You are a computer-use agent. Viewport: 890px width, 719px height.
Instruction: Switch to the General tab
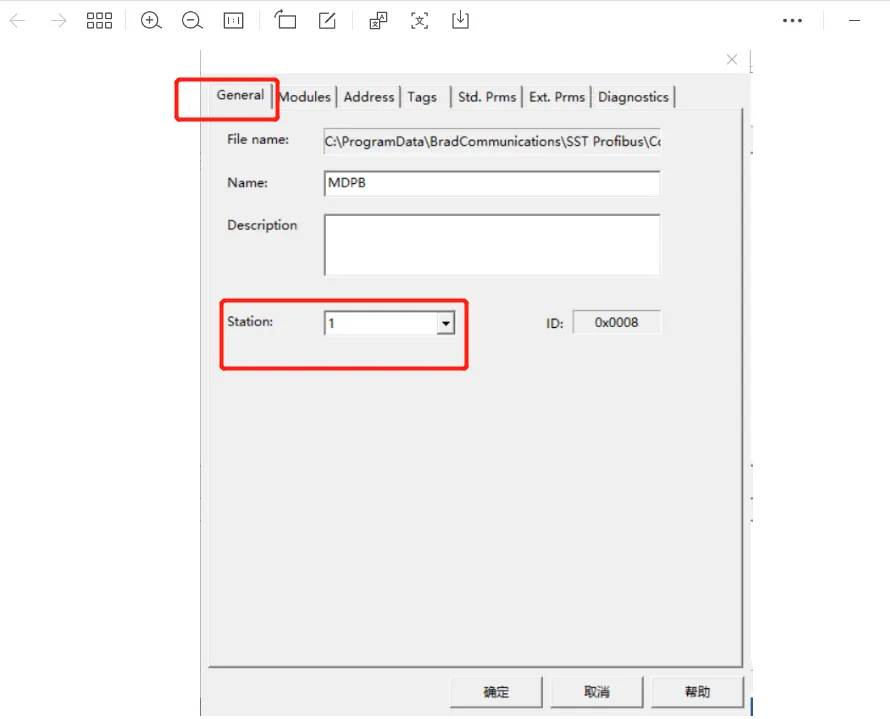click(240, 95)
